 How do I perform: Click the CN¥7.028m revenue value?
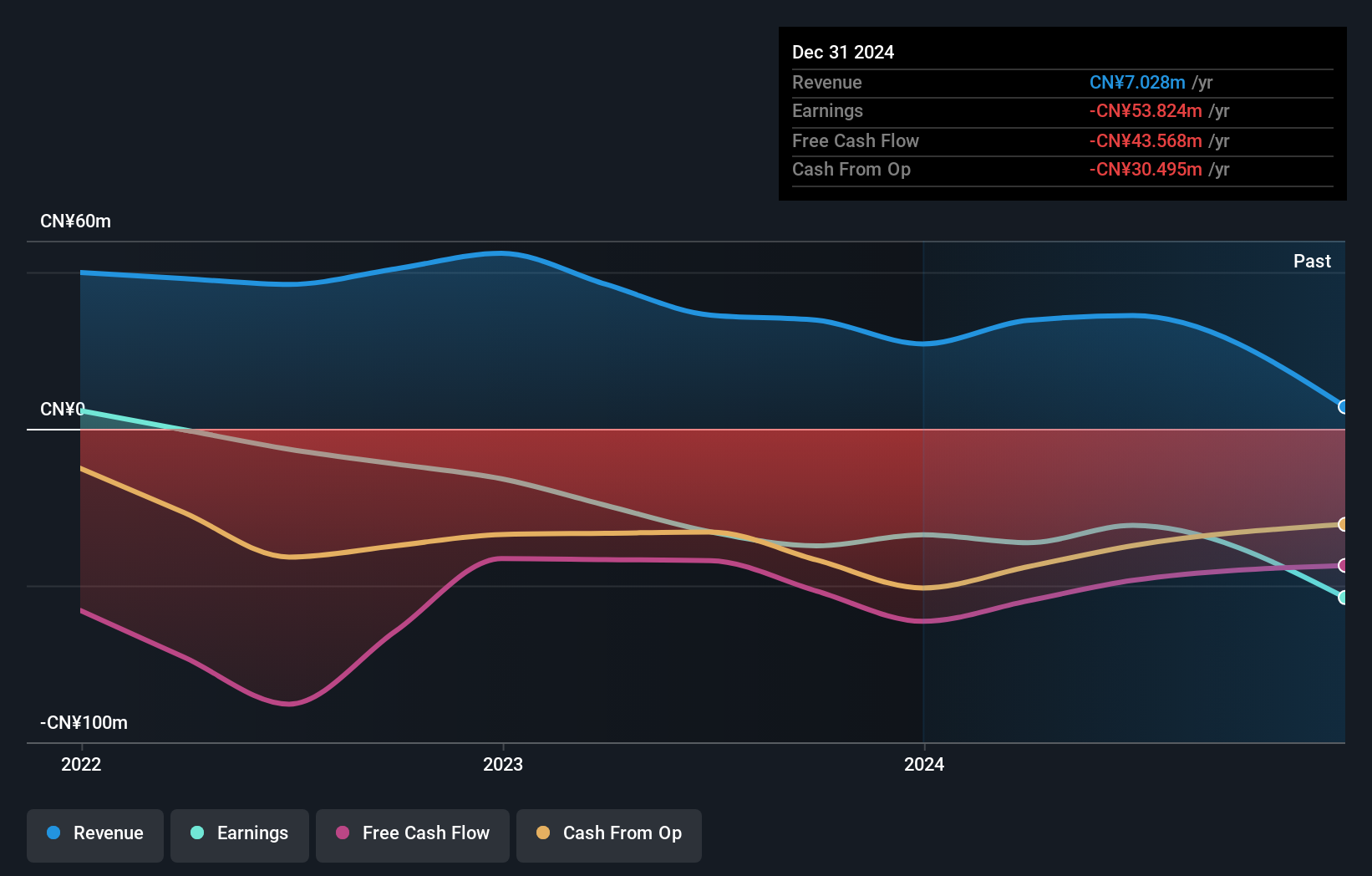tap(1137, 83)
